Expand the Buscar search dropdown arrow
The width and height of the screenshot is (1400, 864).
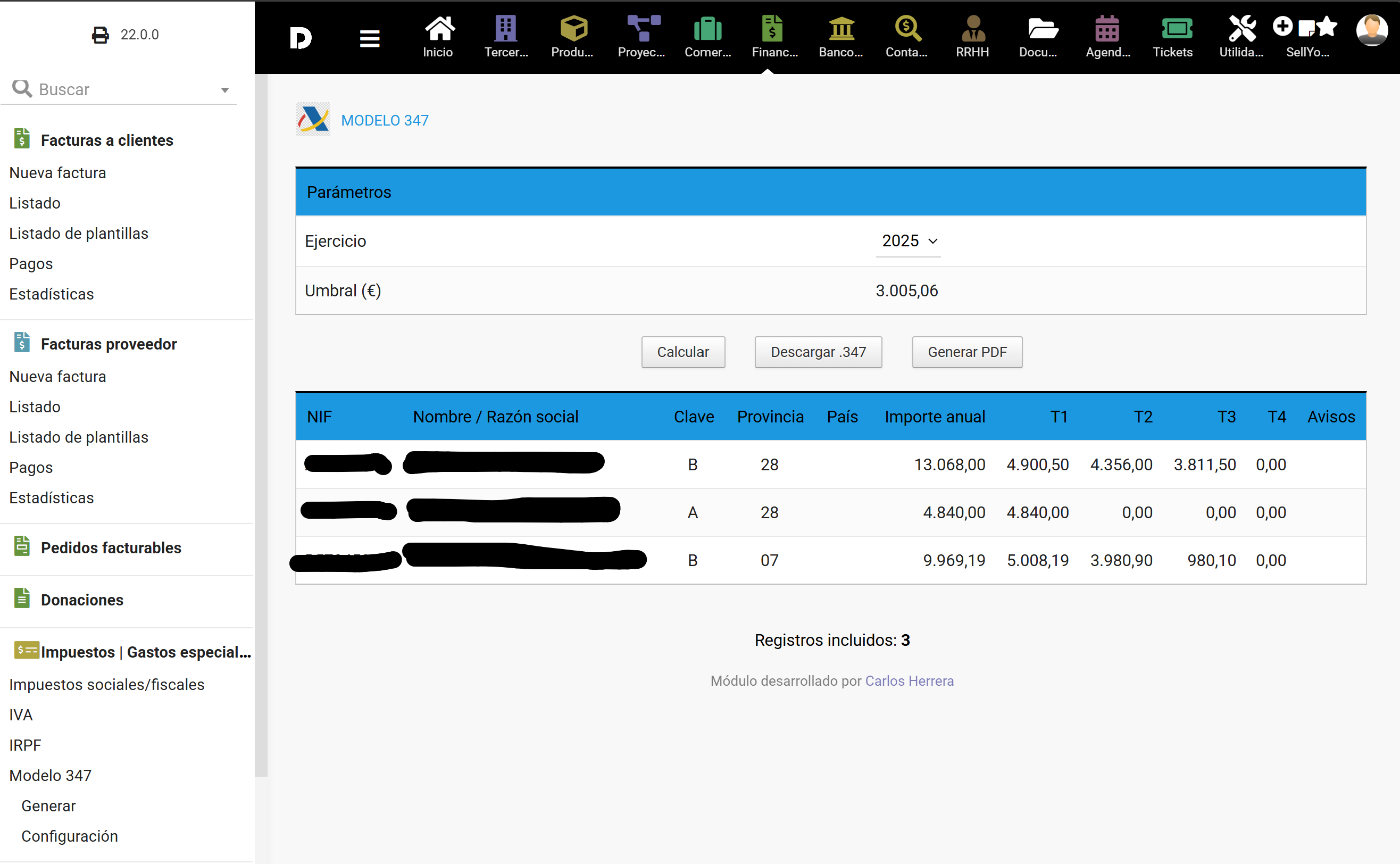tap(224, 90)
